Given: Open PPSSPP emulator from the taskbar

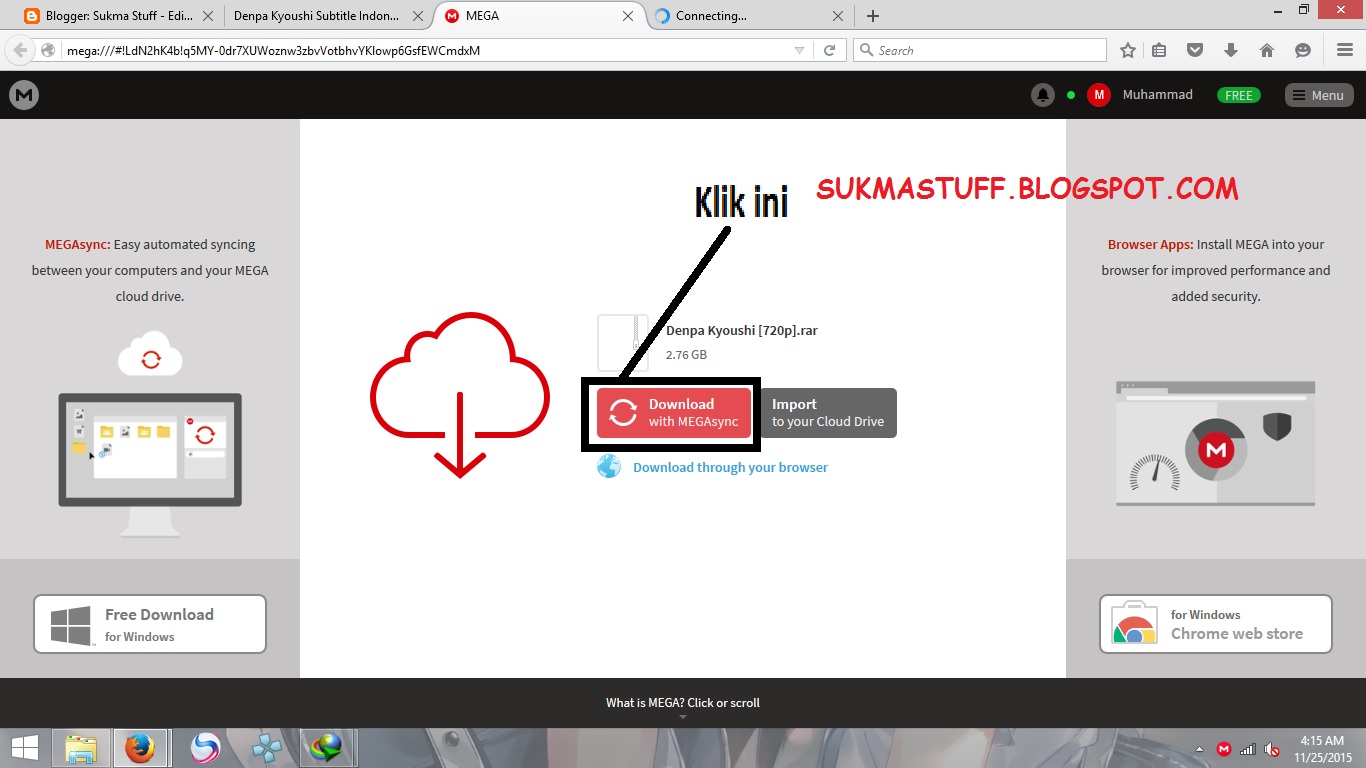Looking at the screenshot, I should point(265,747).
